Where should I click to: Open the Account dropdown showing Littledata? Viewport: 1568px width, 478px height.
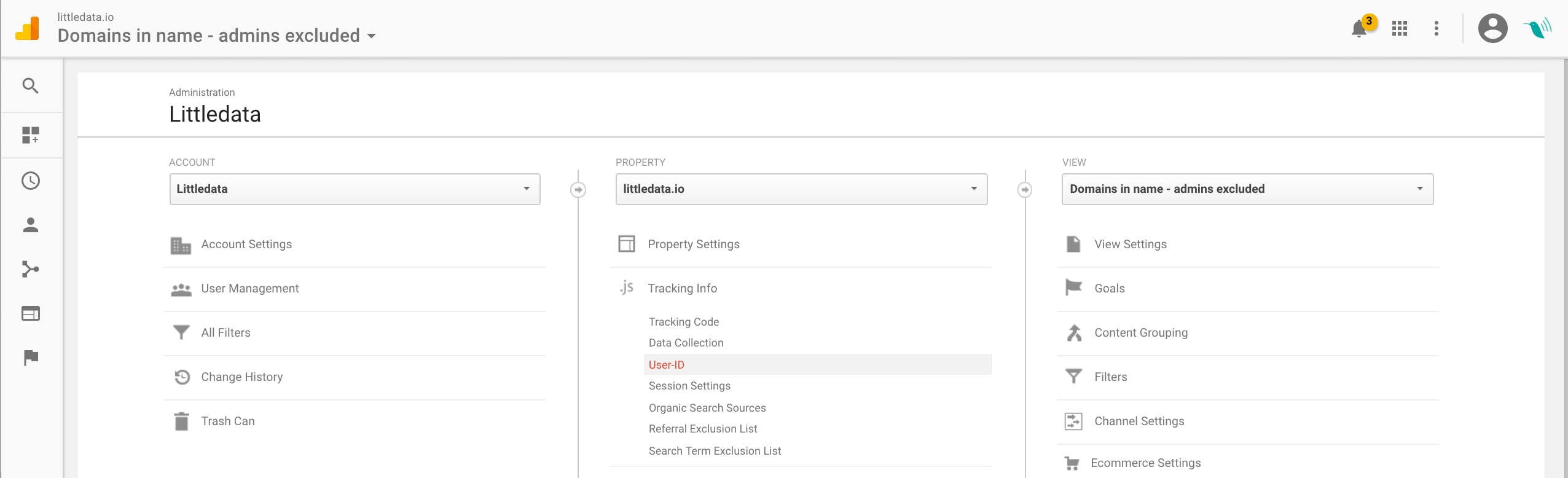[355, 189]
